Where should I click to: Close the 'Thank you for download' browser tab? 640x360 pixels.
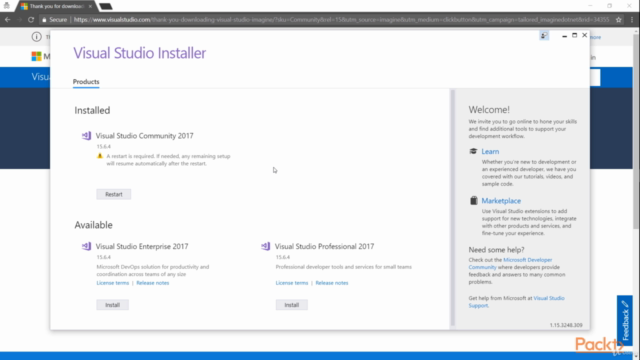90,6
